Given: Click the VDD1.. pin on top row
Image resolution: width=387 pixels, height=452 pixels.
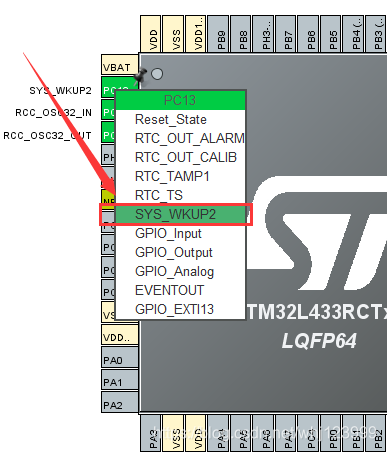Looking at the screenshot, I should point(196,34).
